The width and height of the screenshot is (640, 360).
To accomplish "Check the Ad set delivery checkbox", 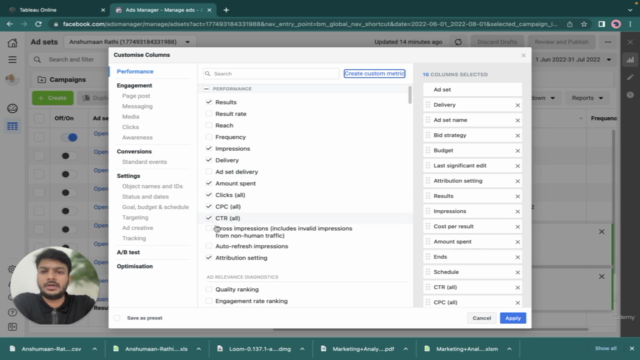I will point(209,172).
